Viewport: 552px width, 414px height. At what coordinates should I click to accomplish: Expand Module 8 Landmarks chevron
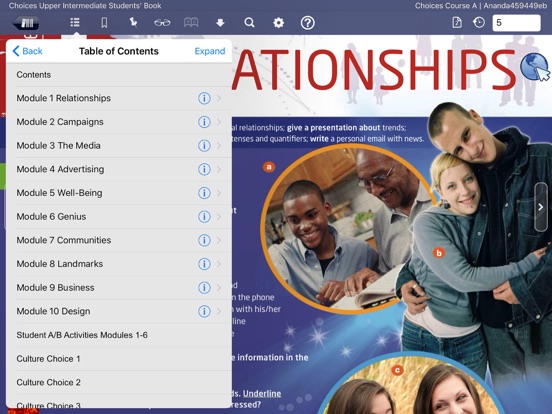click(x=219, y=264)
